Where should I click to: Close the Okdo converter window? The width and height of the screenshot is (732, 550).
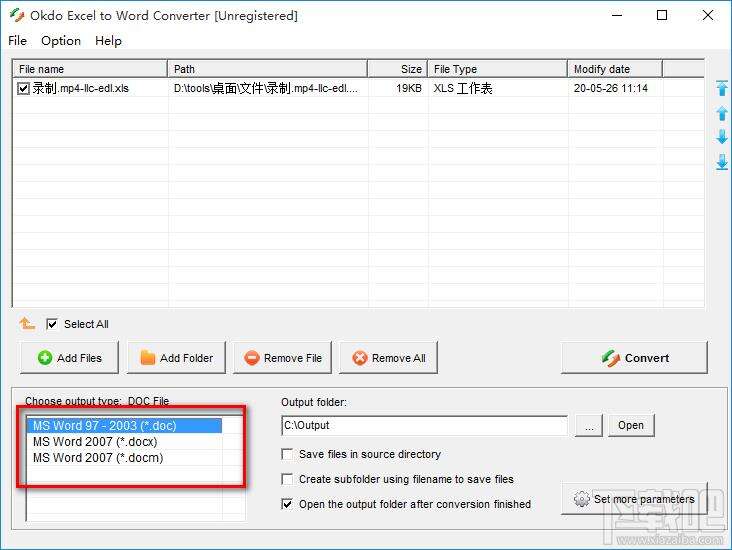pyautogui.click(x=708, y=15)
